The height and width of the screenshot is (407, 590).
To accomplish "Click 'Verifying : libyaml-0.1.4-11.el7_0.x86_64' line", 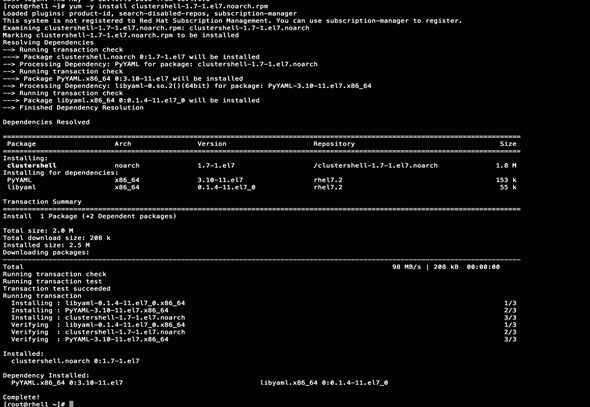I will click(x=98, y=325).
